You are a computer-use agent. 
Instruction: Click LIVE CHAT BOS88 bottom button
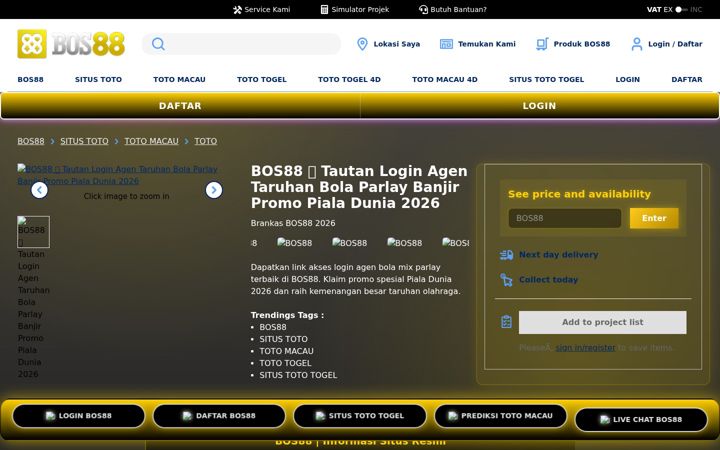click(x=641, y=420)
